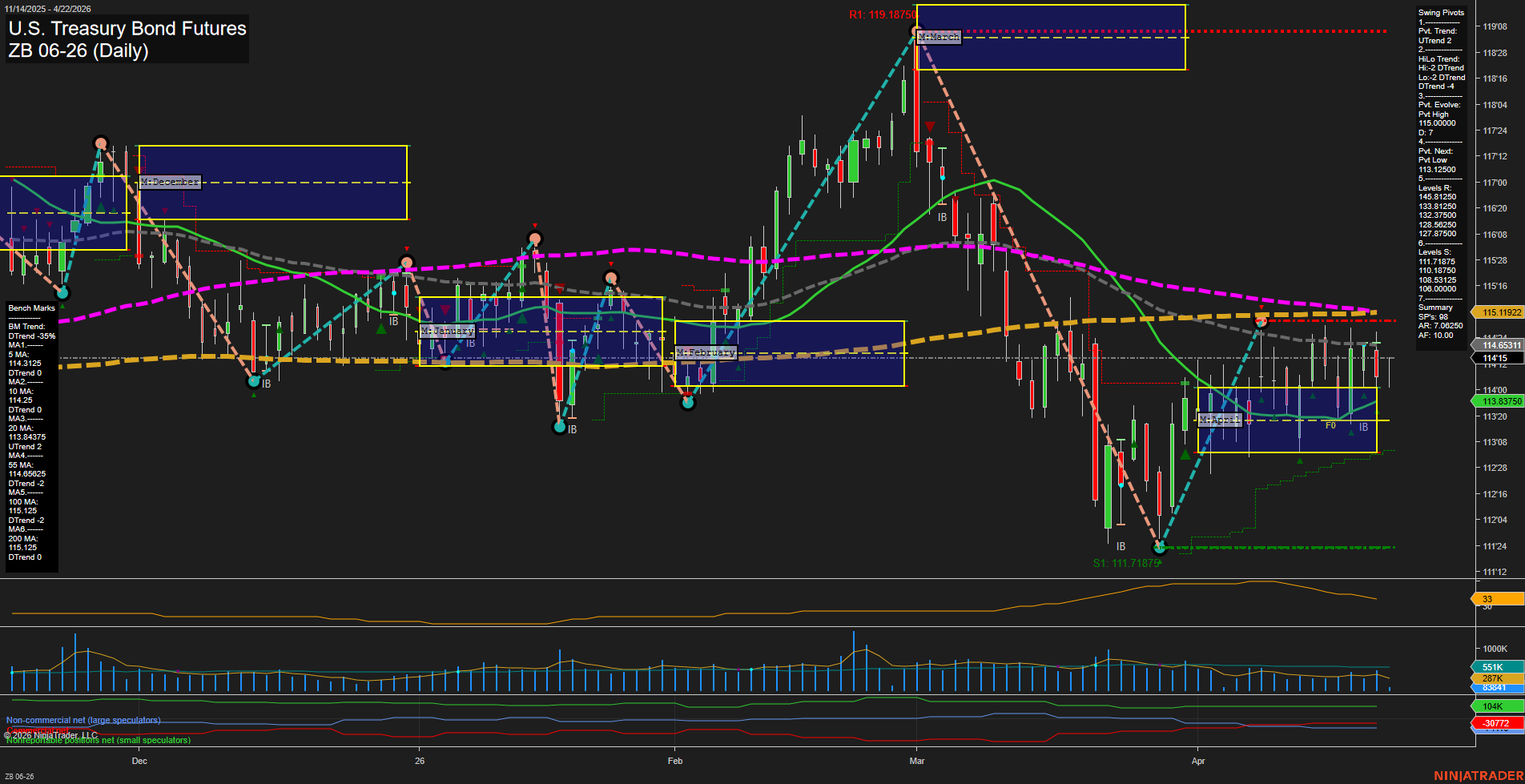Select the red -30772 value tag
The height and width of the screenshot is (784, 1525).
click(x=1497, y=723)
